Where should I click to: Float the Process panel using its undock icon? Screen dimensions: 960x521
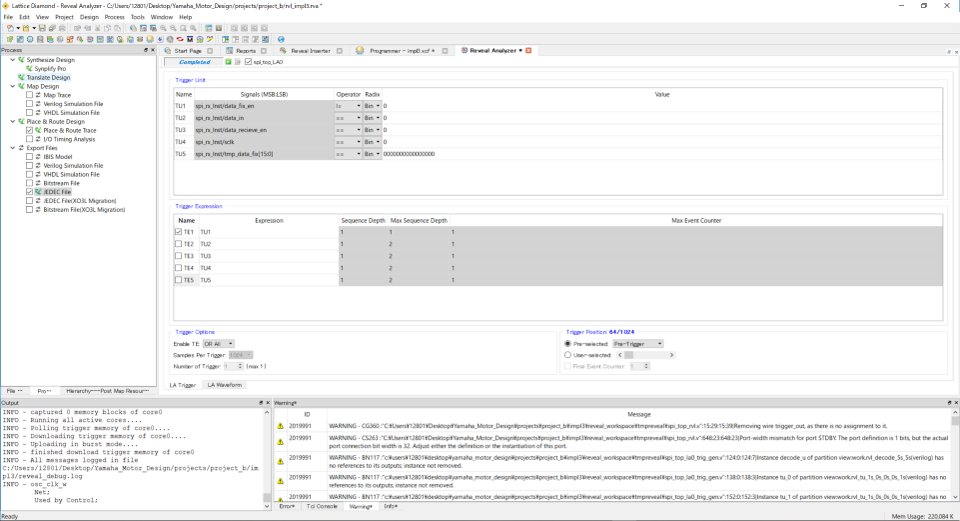146,50
